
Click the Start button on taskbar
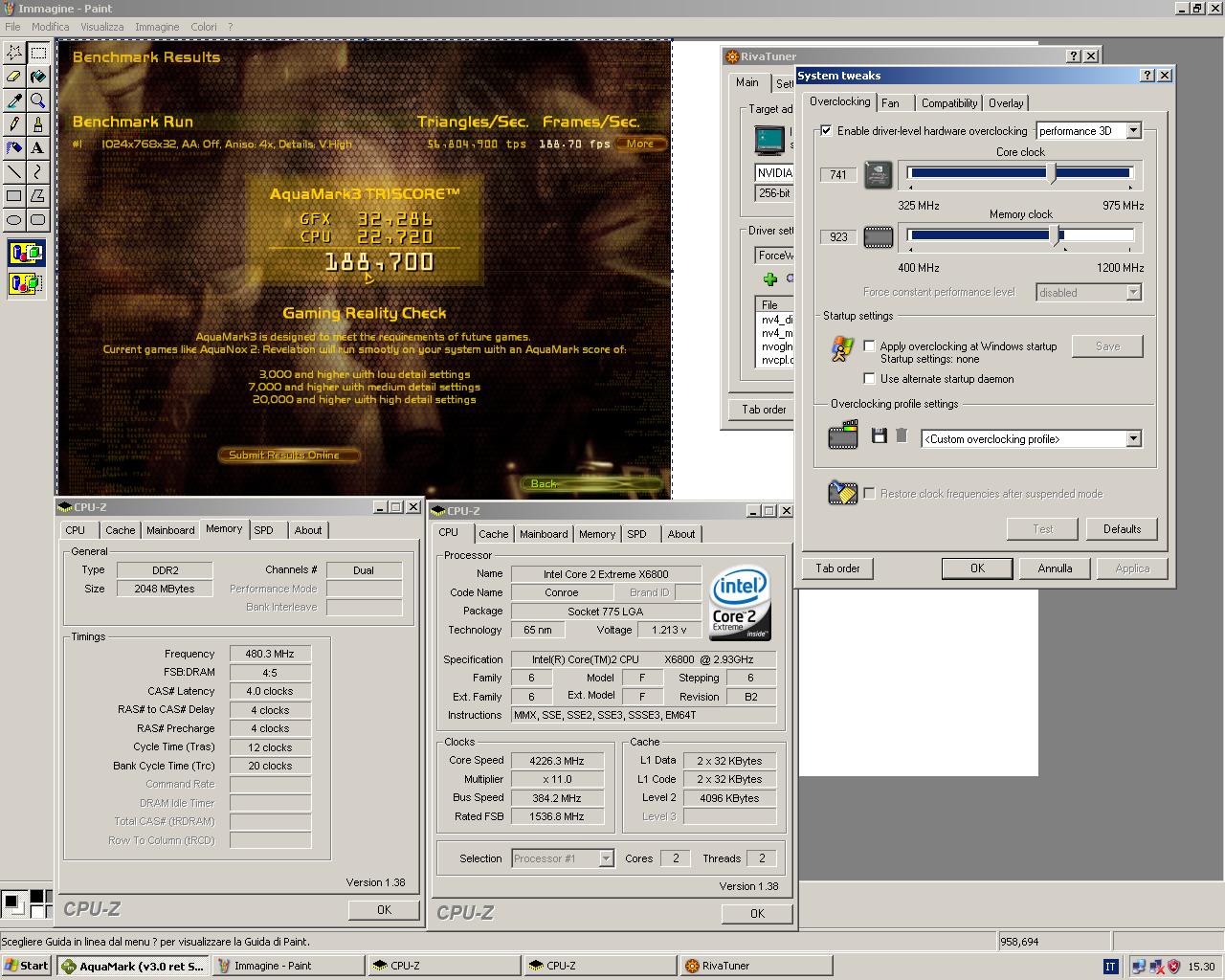(x=27, y=966)
